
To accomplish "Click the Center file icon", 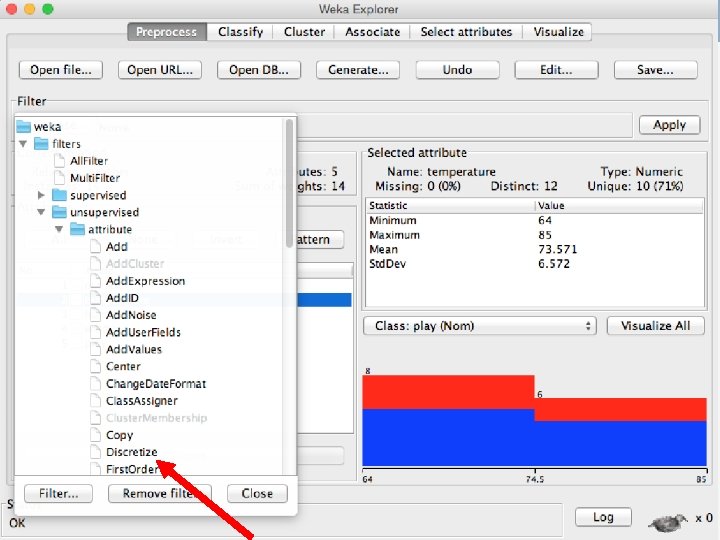I will tap(95, 366).
